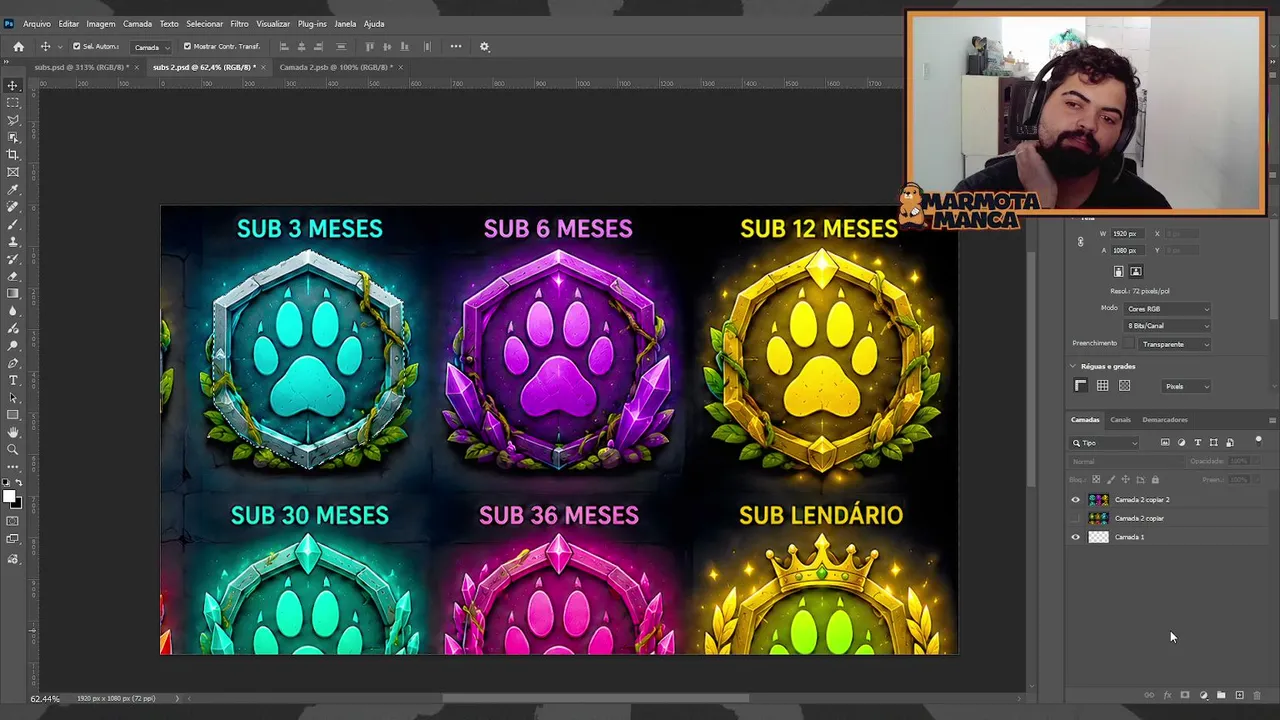
Task: Select the Pen tool
Action: (x=13, y=363)
